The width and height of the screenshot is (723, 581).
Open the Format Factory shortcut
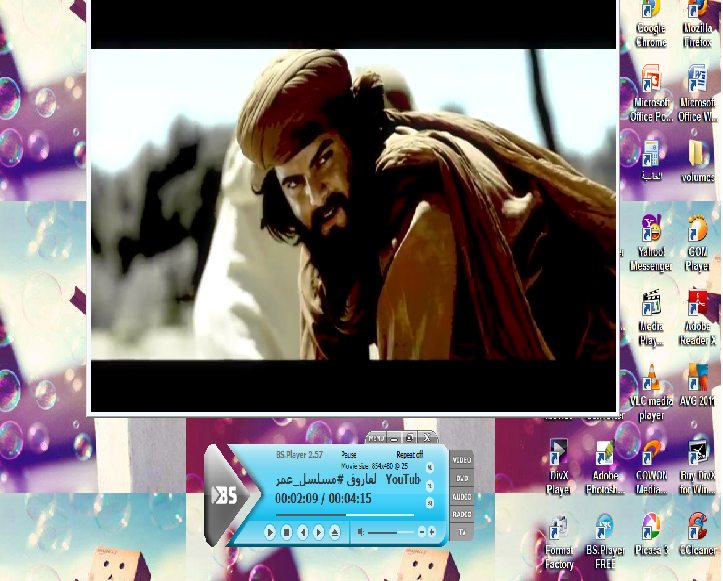click(558, 542)
